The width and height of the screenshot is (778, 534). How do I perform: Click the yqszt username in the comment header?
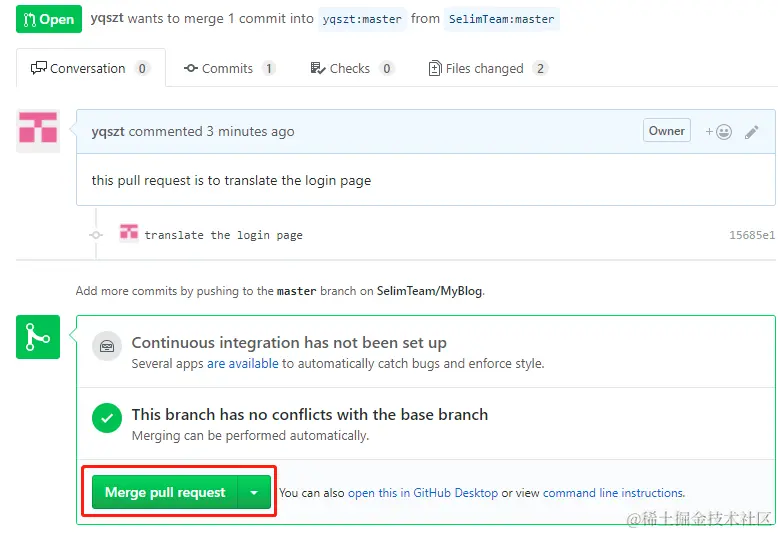[x=108, y=132]
